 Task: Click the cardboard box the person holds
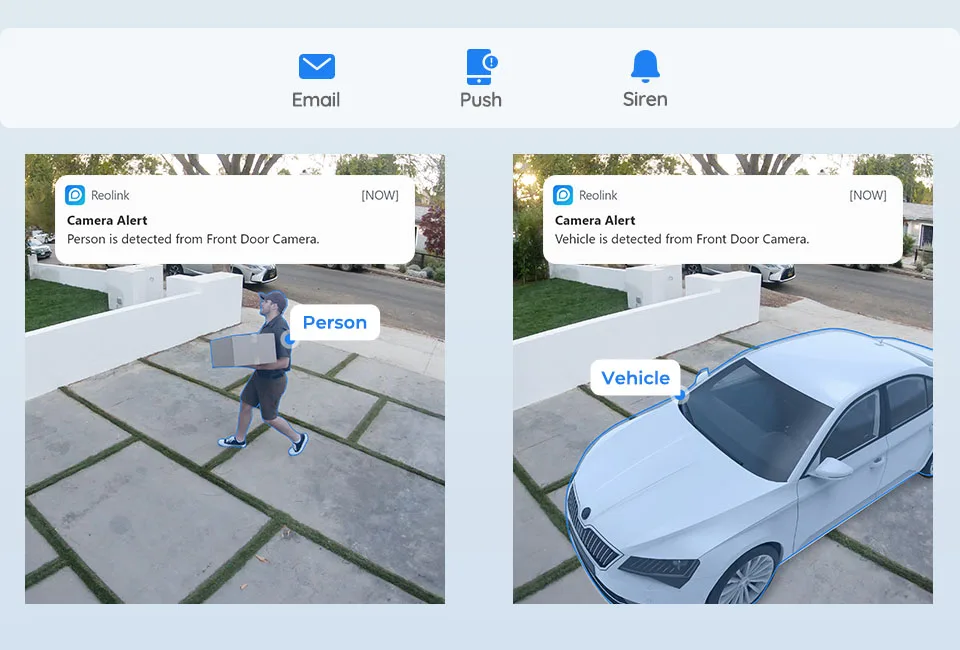pos(243,351)
